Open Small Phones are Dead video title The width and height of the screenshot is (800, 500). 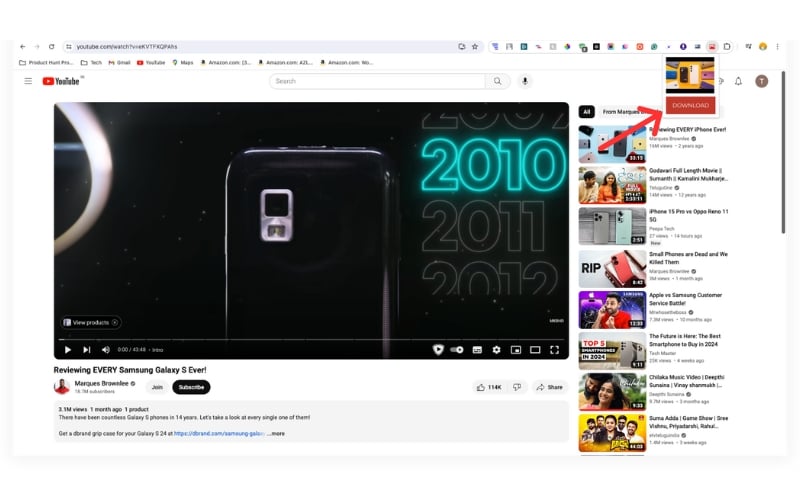point(688,258)
